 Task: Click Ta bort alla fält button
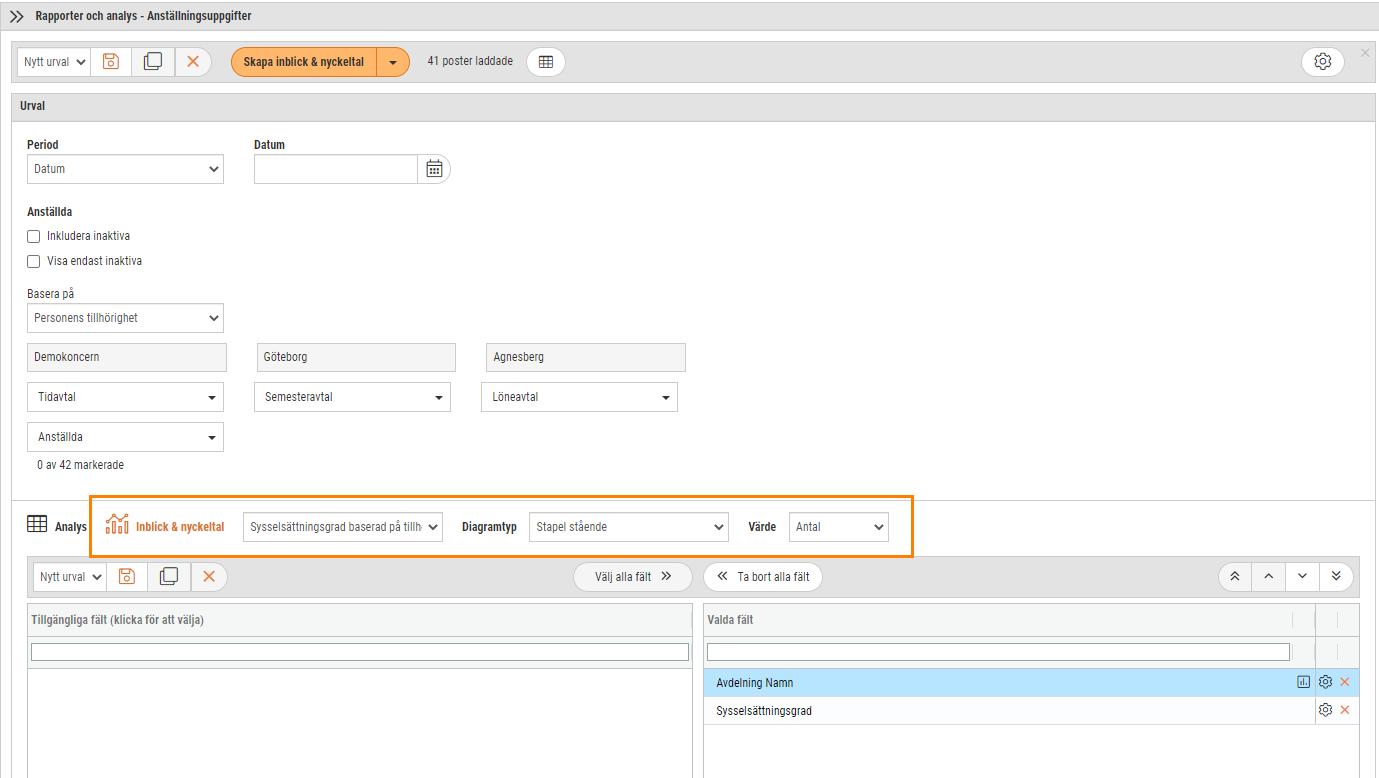(x=763, y=577)
